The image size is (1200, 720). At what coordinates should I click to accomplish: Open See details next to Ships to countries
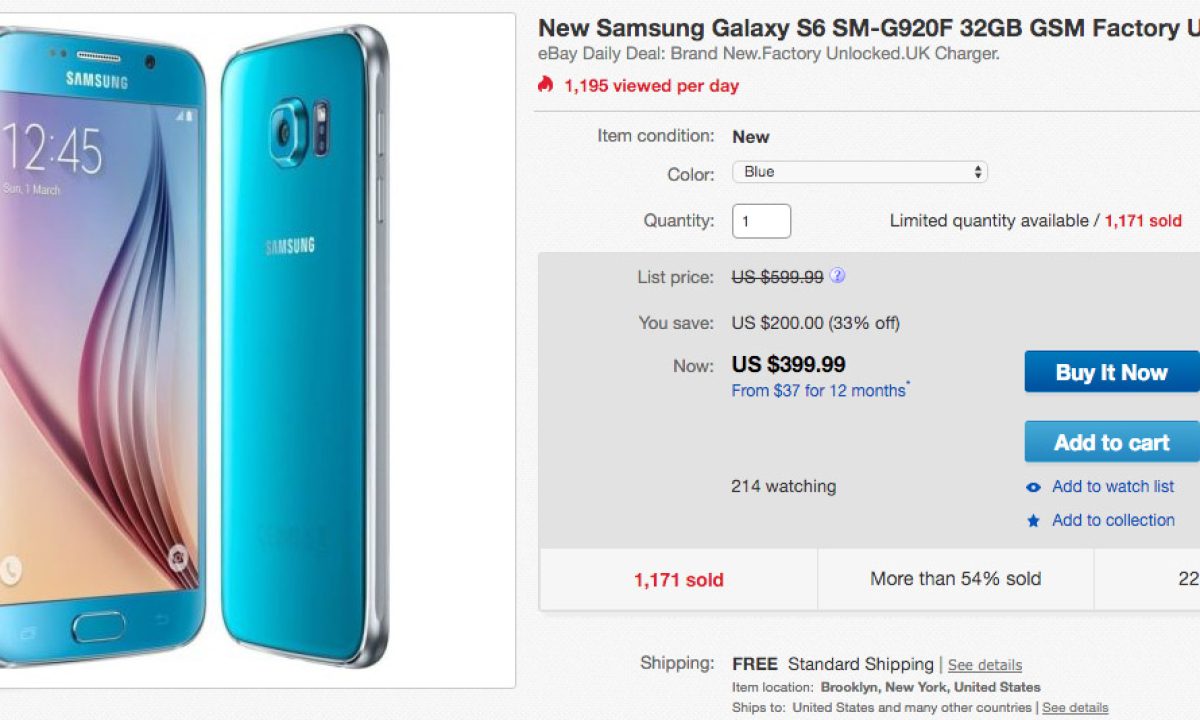pyautogui.click(x=1075, y=707)
